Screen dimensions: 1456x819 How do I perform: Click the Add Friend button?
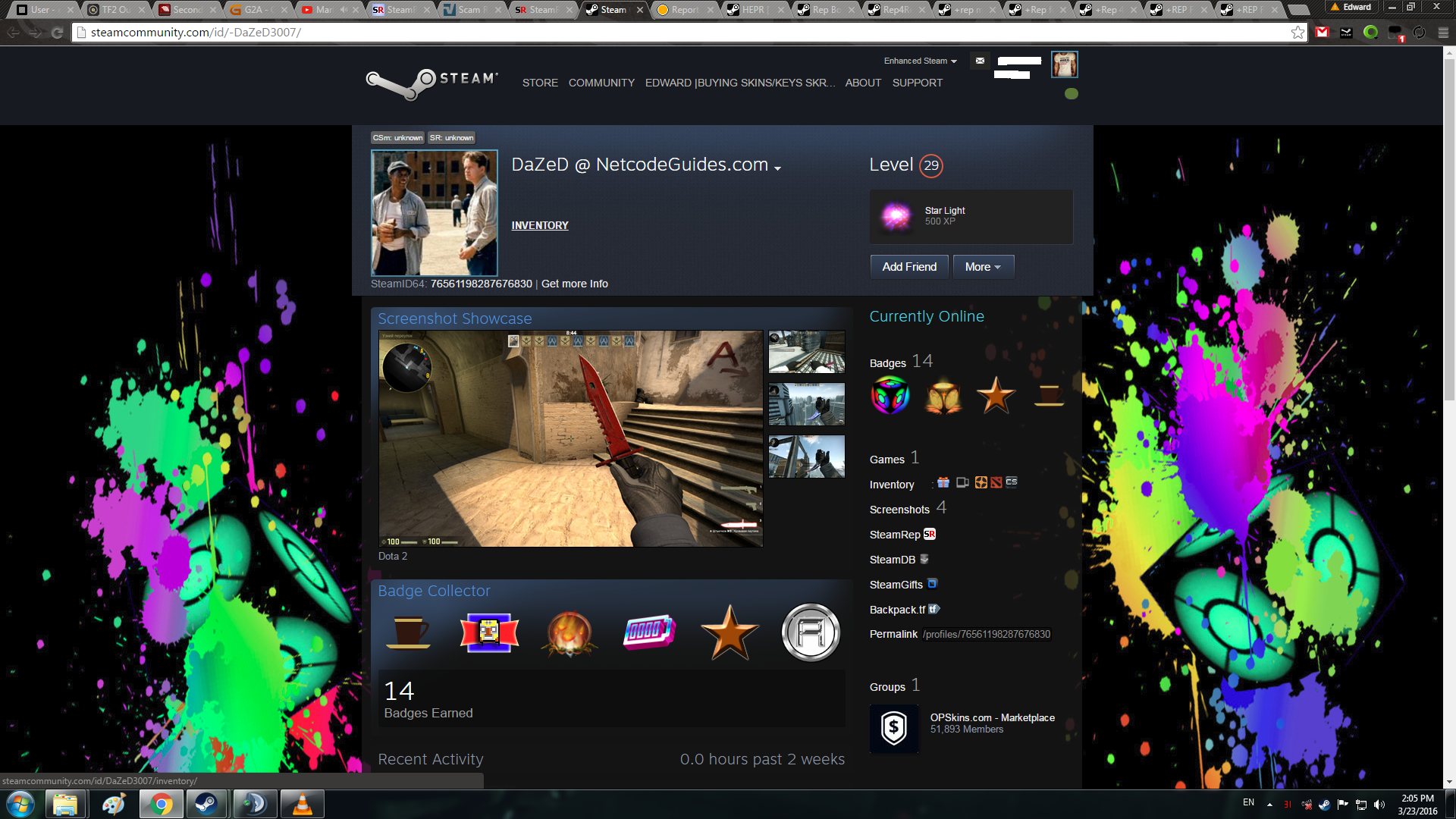(909, 267)
